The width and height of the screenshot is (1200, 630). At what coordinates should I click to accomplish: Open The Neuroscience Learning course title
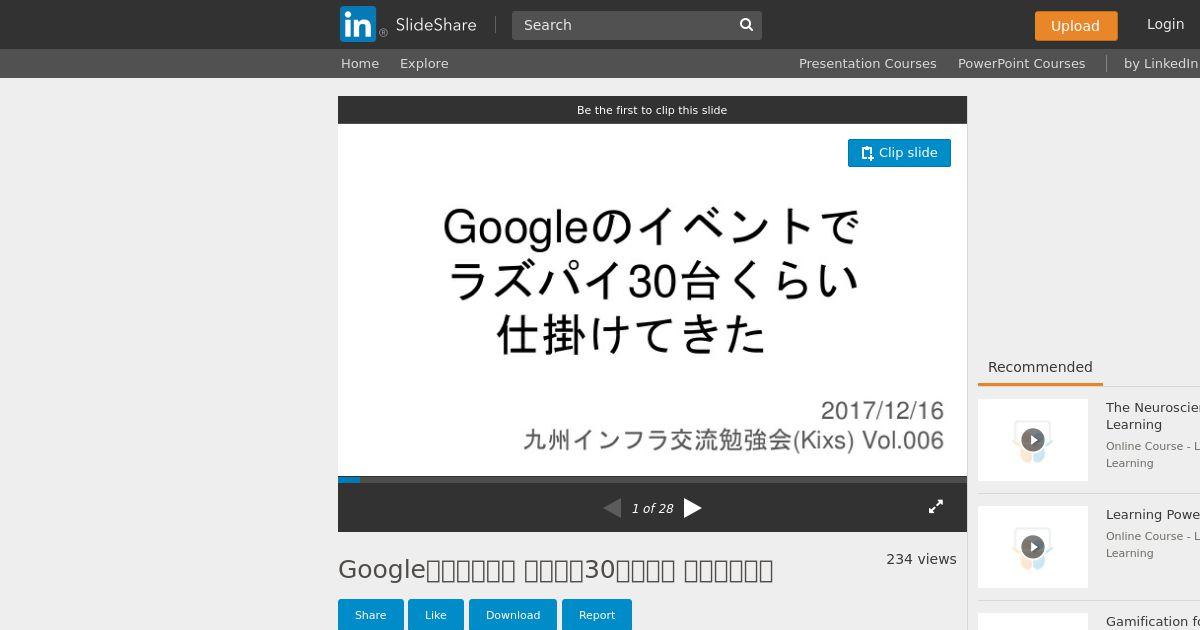click(x=1153, y=415)
